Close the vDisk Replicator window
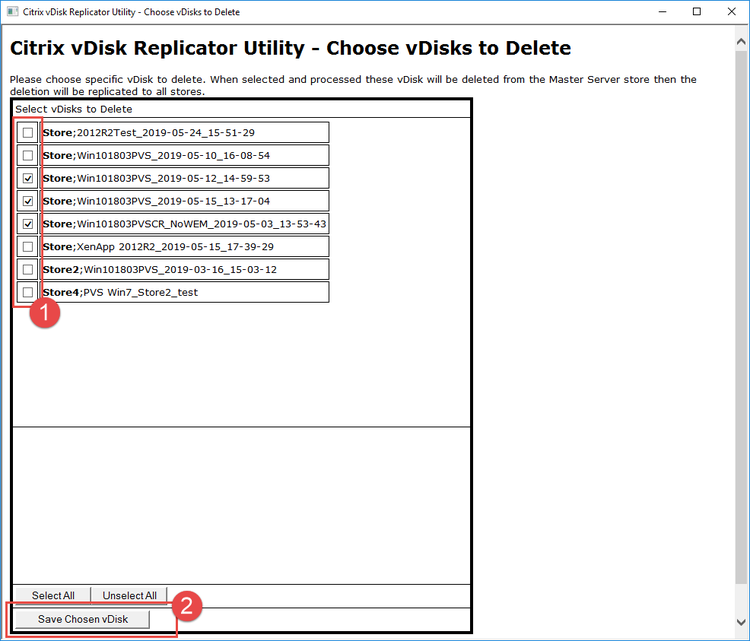Screen dimensions: 750x641 point(732,11)
